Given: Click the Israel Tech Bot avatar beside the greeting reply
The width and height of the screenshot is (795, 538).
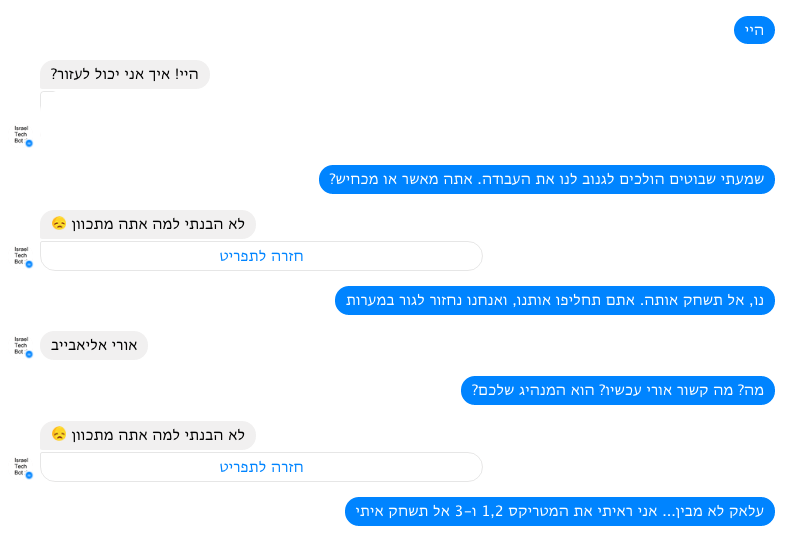Looking at the screenshot, I should point(21,134).
